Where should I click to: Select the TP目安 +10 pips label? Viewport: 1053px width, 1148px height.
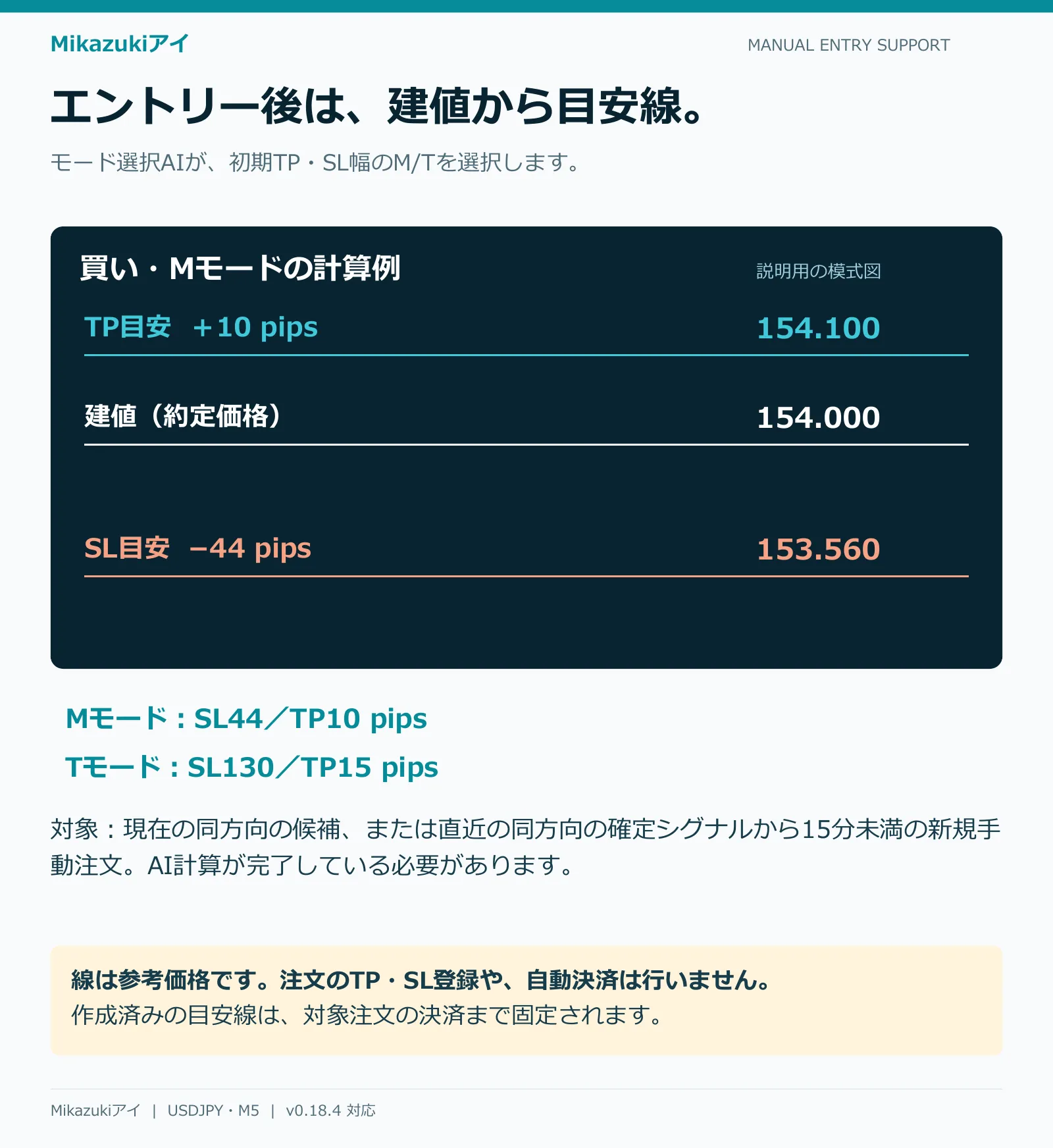tap(201, 327)
